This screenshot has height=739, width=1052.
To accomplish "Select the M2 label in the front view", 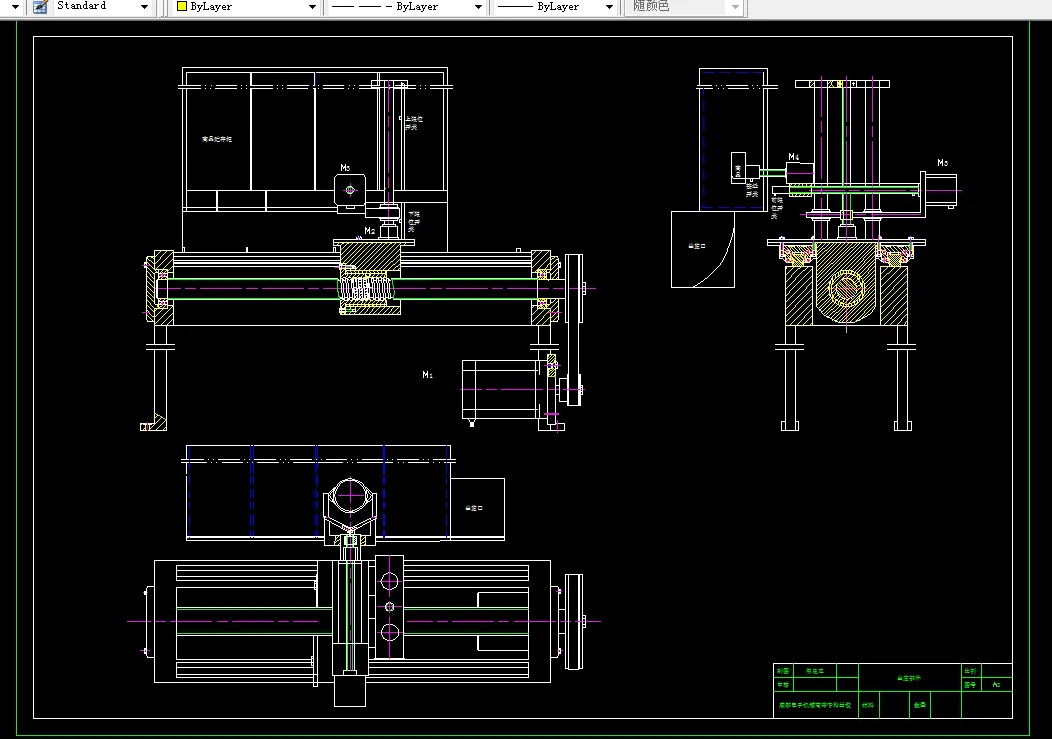I will point(369,231).
